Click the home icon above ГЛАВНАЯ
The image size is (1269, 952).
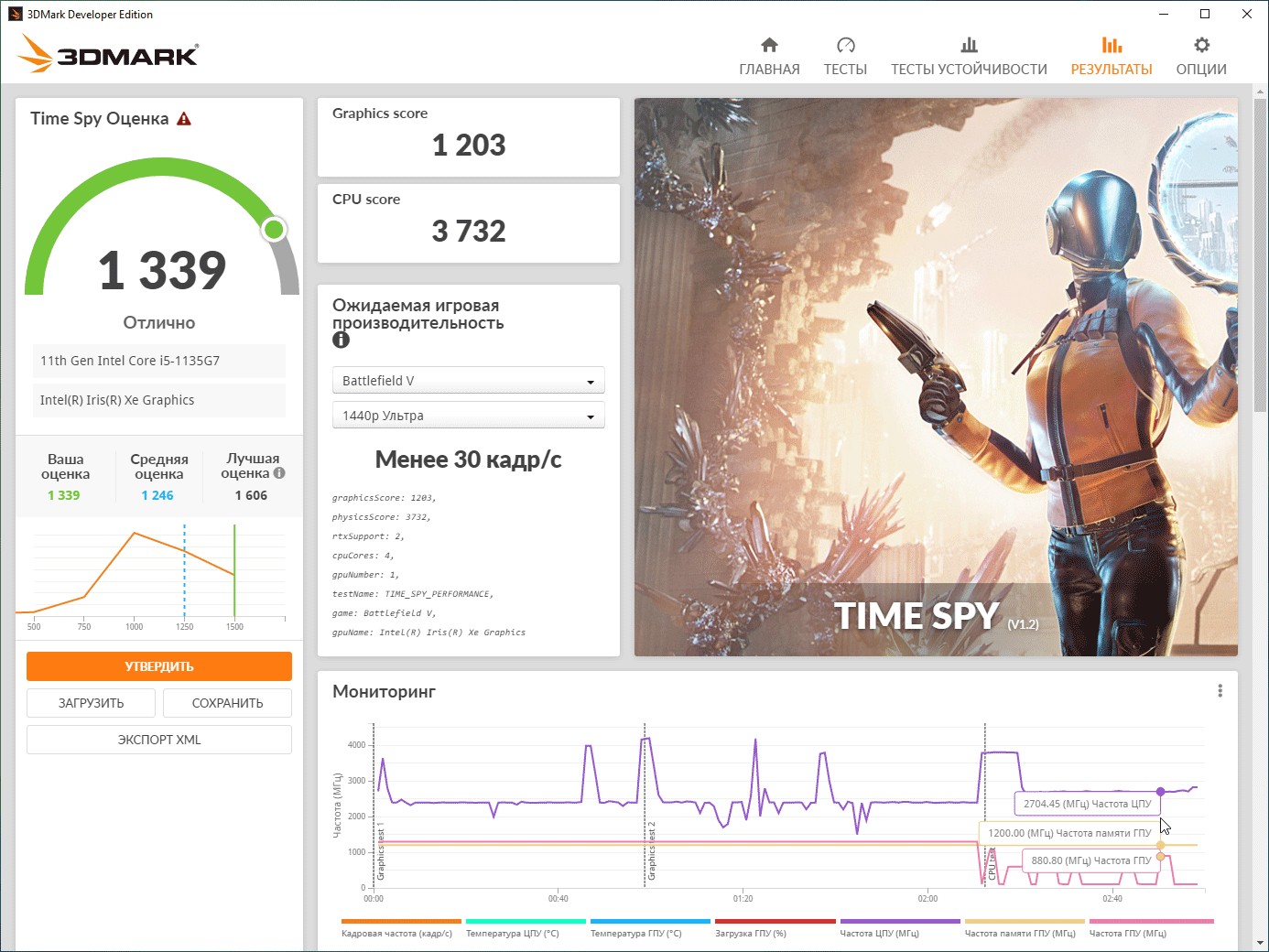click(x=769, y=45)
